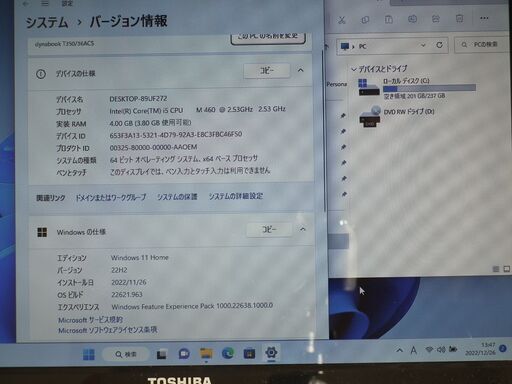Click the battery tray icon

453,349
